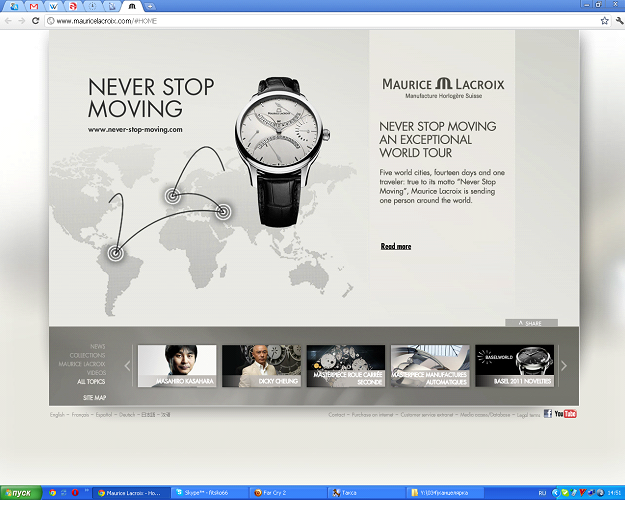Viewport: 640px width, 512px height.
Task: Click the Read more link
Action: coord(395,246)
